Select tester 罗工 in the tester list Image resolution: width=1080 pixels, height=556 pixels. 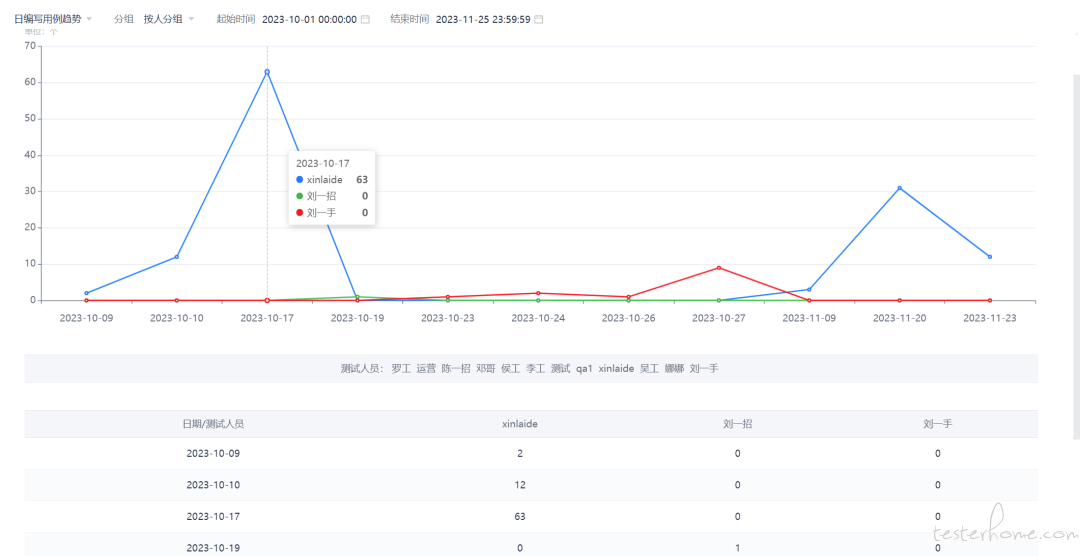tap(400, 369)
